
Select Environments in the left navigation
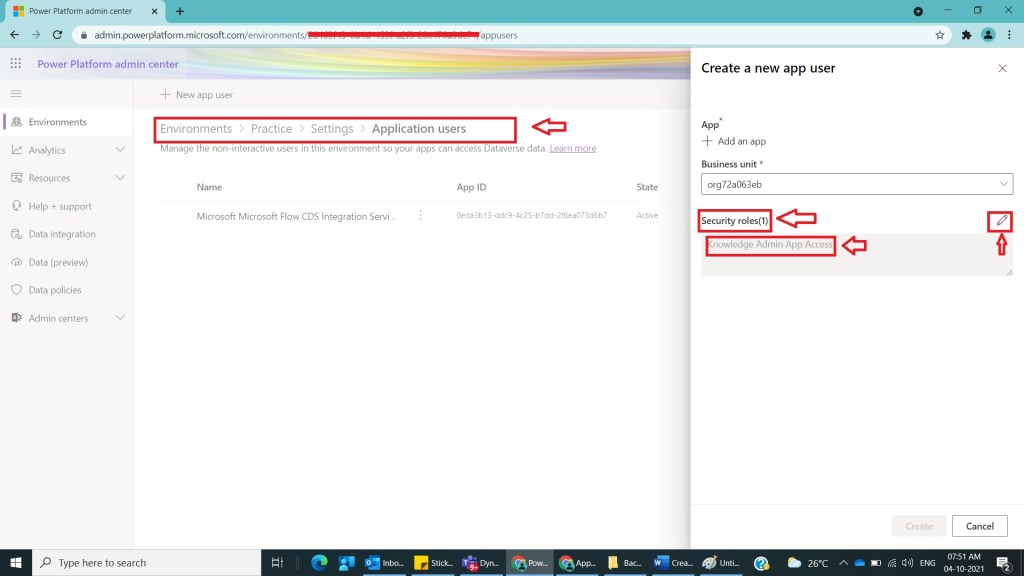pyautogui.click(x=57, y=122)
